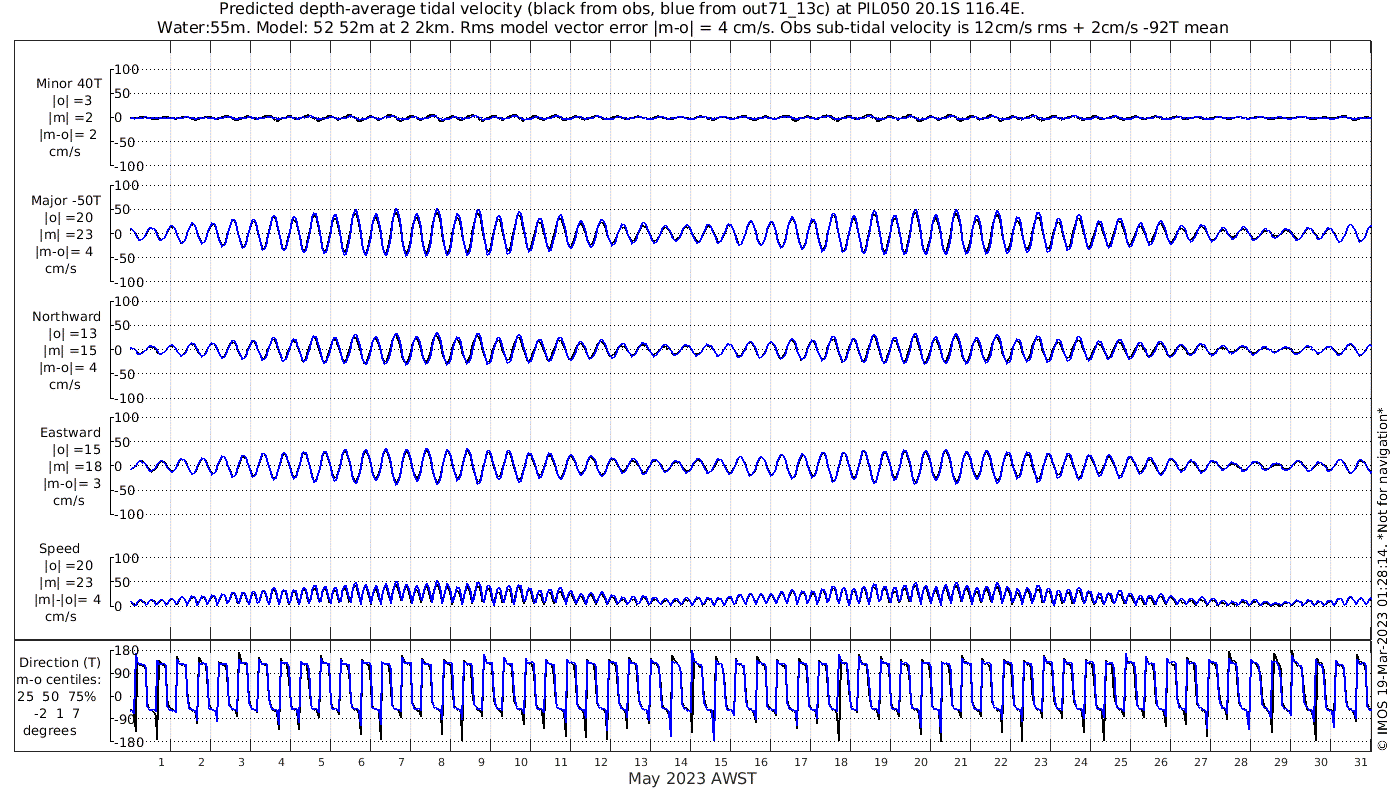Click the Eastward panel label

pos(70,432)
